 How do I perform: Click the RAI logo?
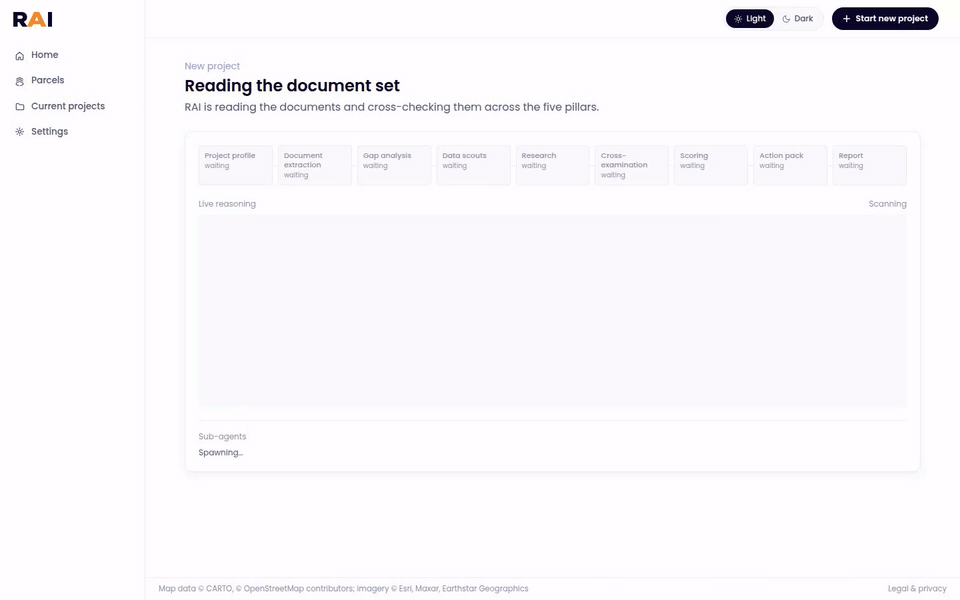[x=32, y=20]
